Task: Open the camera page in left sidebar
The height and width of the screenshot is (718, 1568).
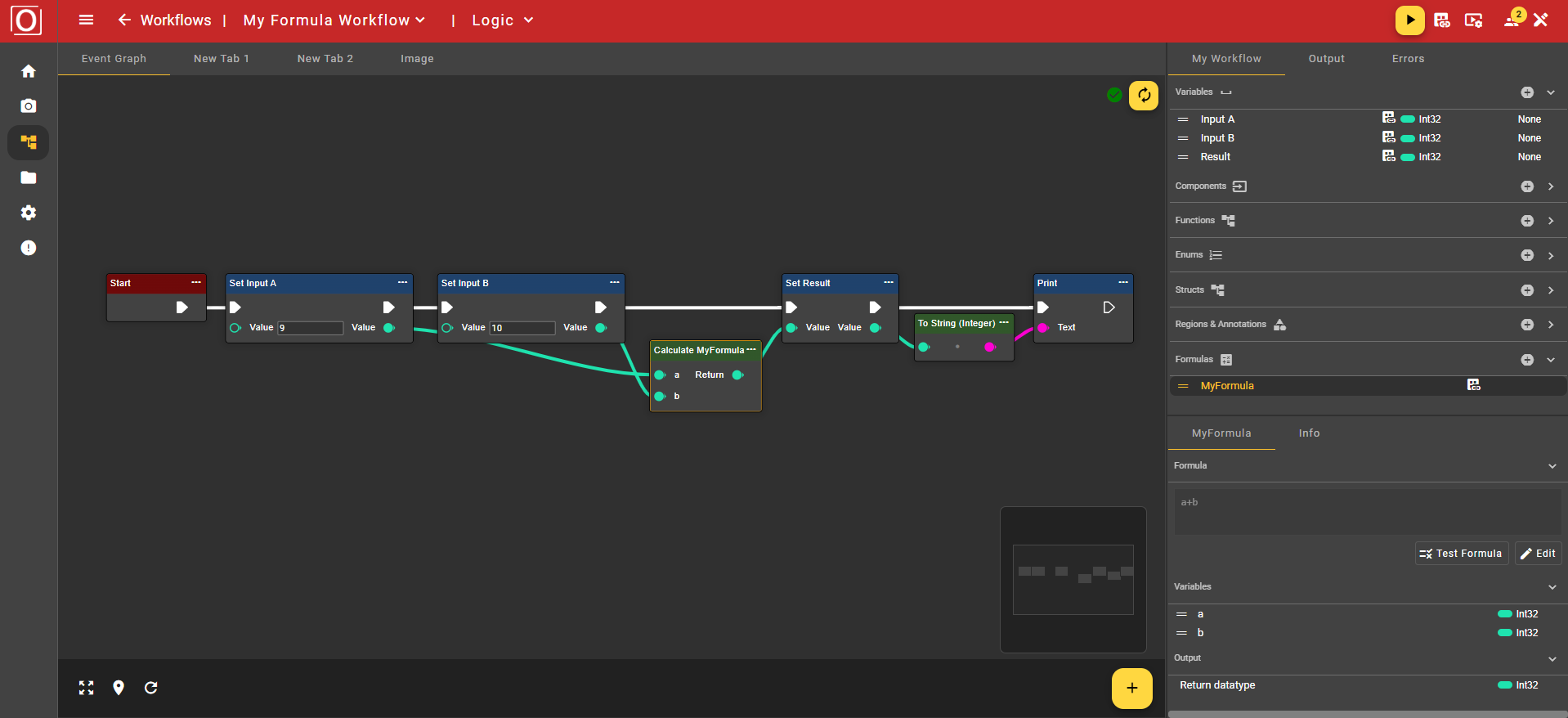Action: coord(29,106)
